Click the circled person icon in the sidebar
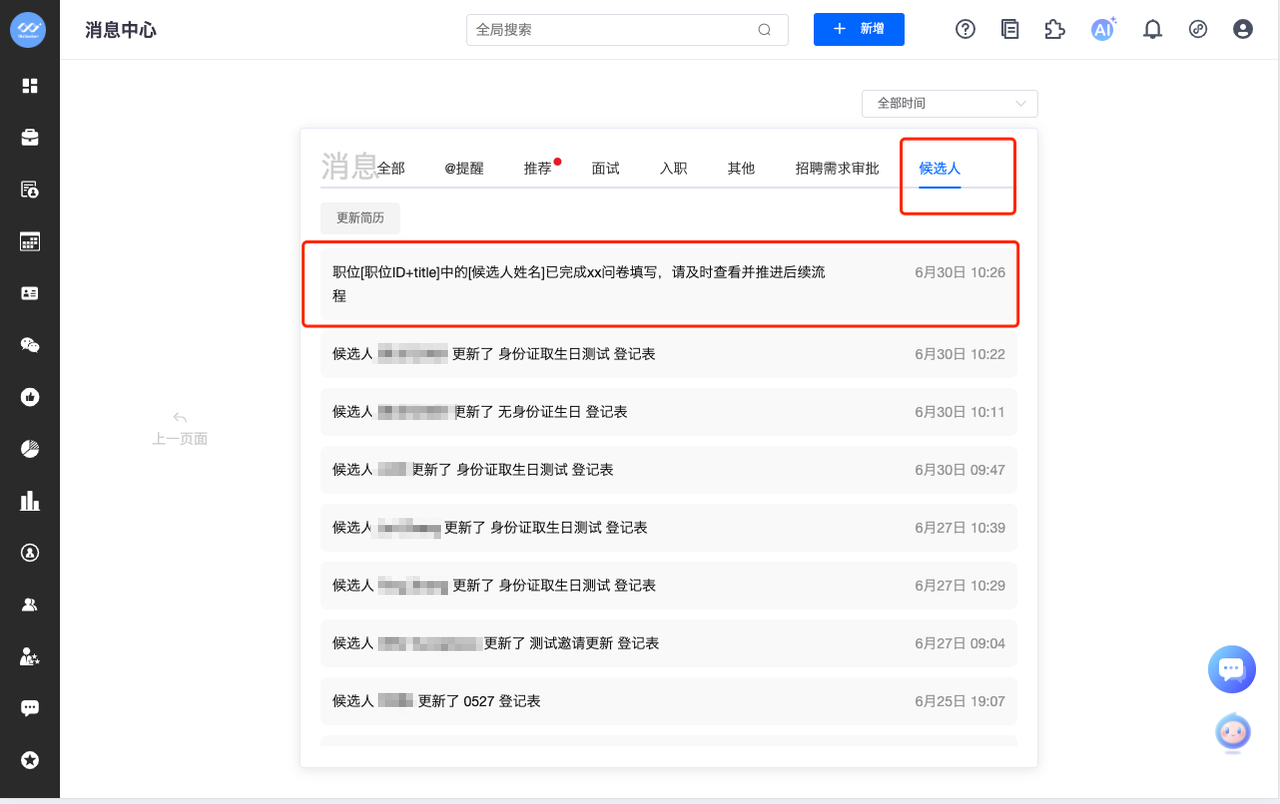Image resolution: width=1280 pixels, height=804 pixels. (x=30, y=552)
